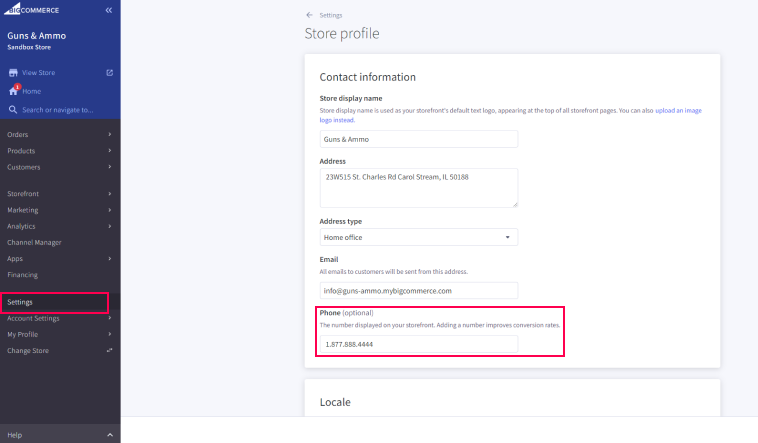Screen dimensions: 758x443
Task: Open Account Settings in the sidebar
Action: 33,318
